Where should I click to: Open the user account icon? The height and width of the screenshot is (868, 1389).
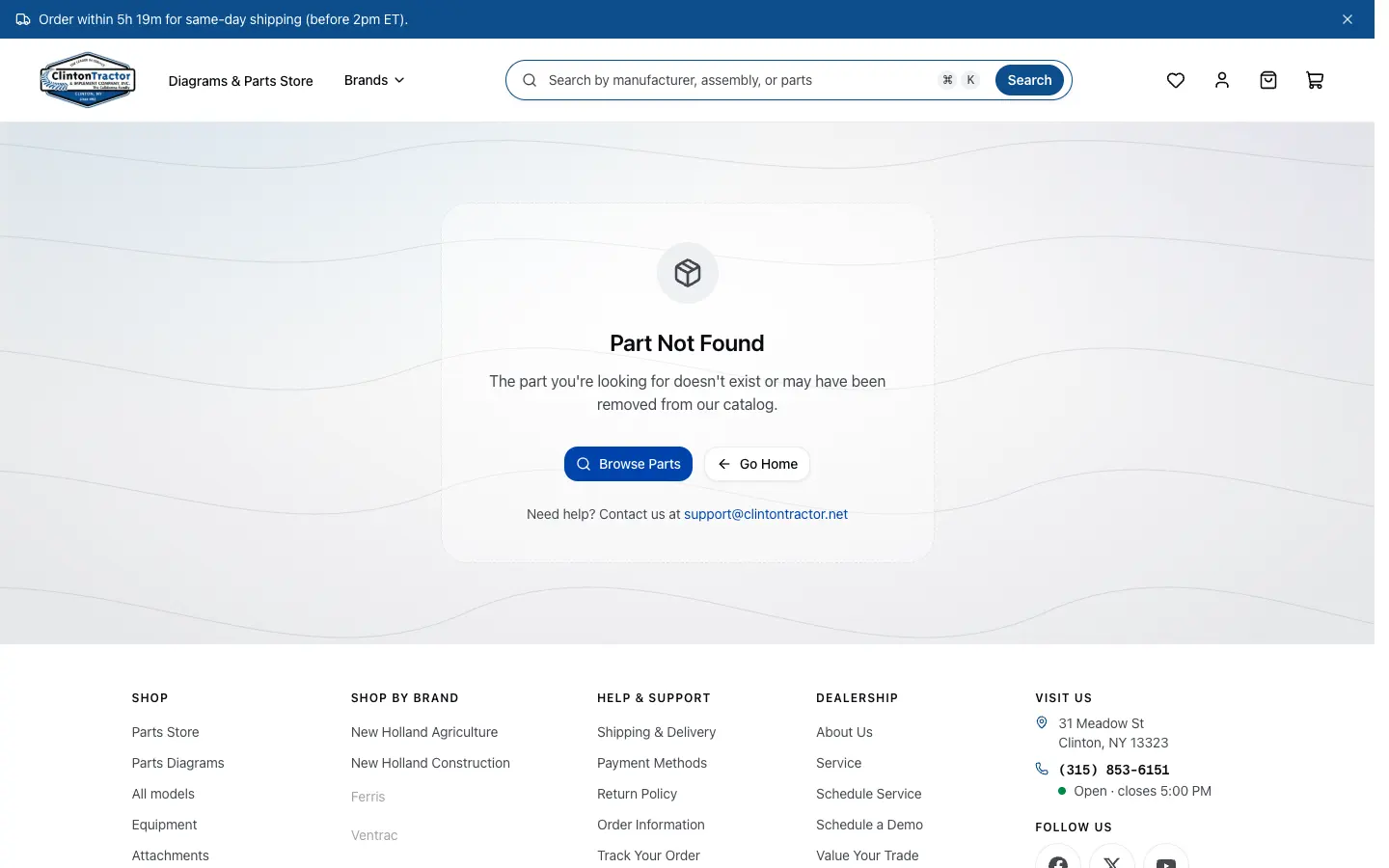[1222, 80]
